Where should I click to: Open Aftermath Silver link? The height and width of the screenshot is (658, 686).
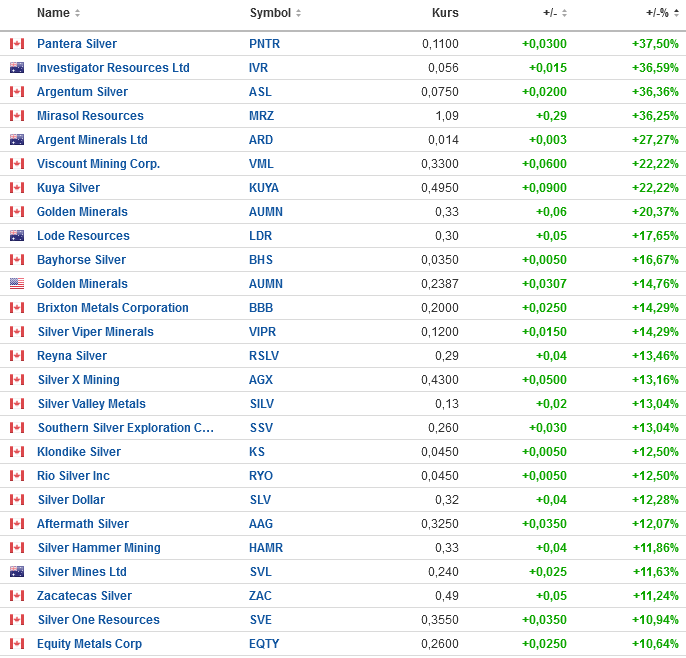83,524
